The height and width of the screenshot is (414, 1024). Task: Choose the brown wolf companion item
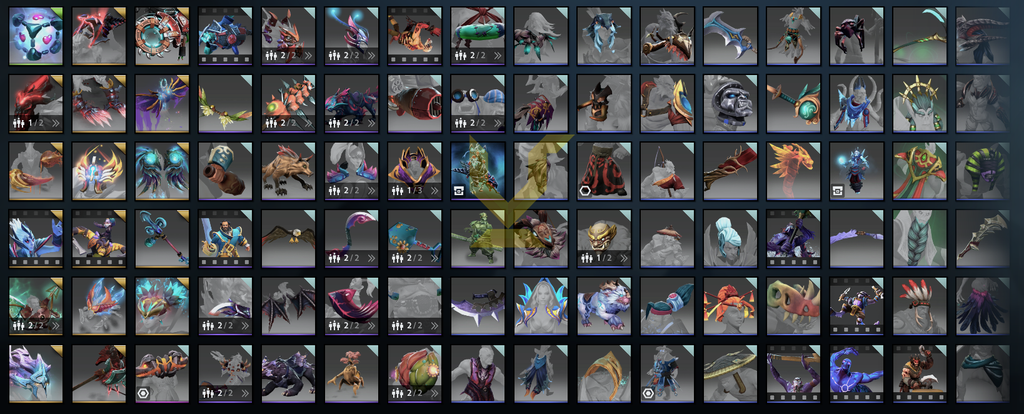click(x=289, y=171)
